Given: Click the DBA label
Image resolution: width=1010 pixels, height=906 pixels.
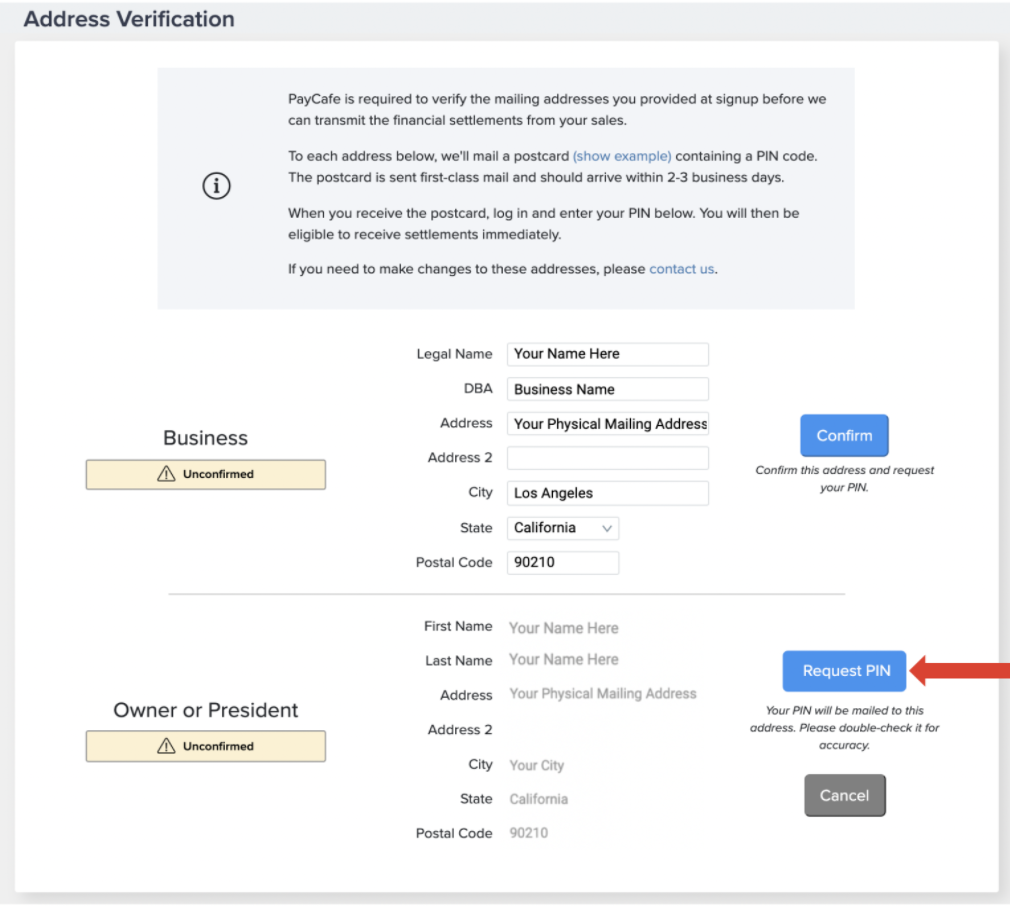Looking at the screenshot, I should coord(478,389).
